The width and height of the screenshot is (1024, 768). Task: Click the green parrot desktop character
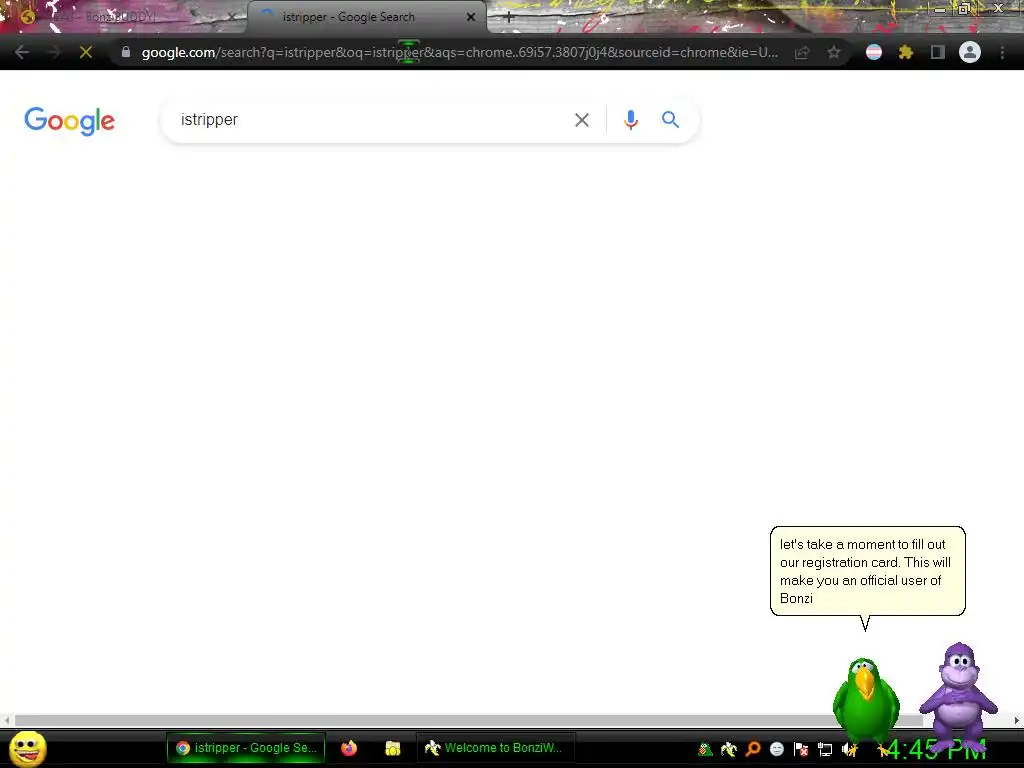pyautogui.click(x=866, y=700)
